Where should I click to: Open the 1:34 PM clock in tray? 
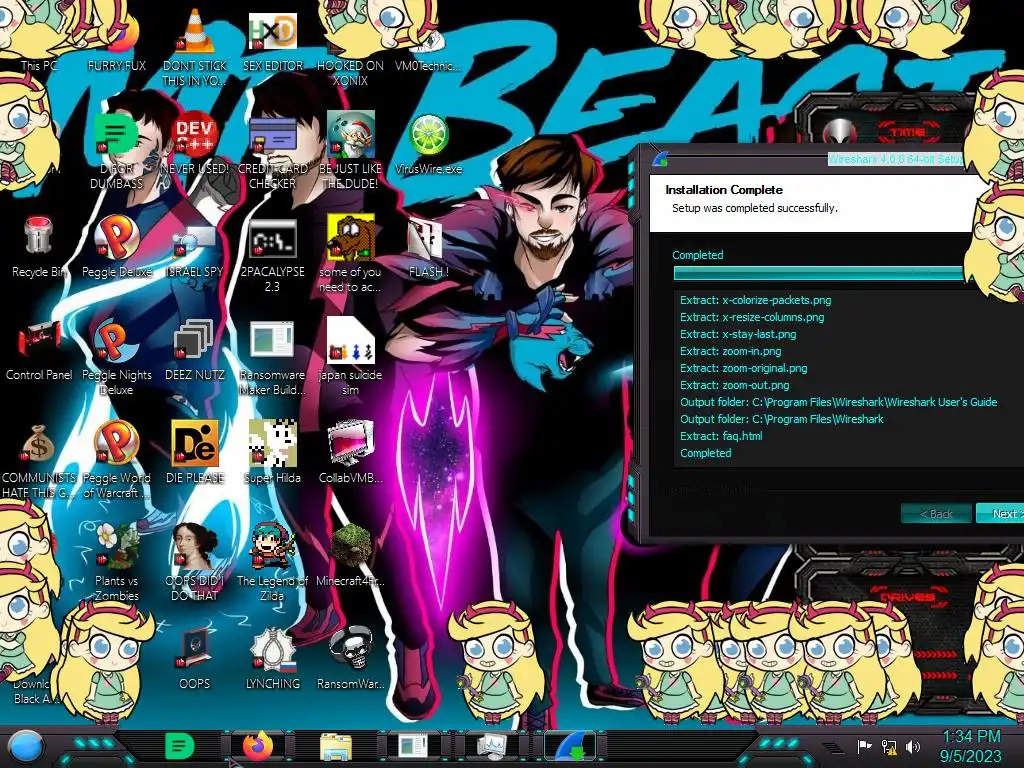click(971, 737)
